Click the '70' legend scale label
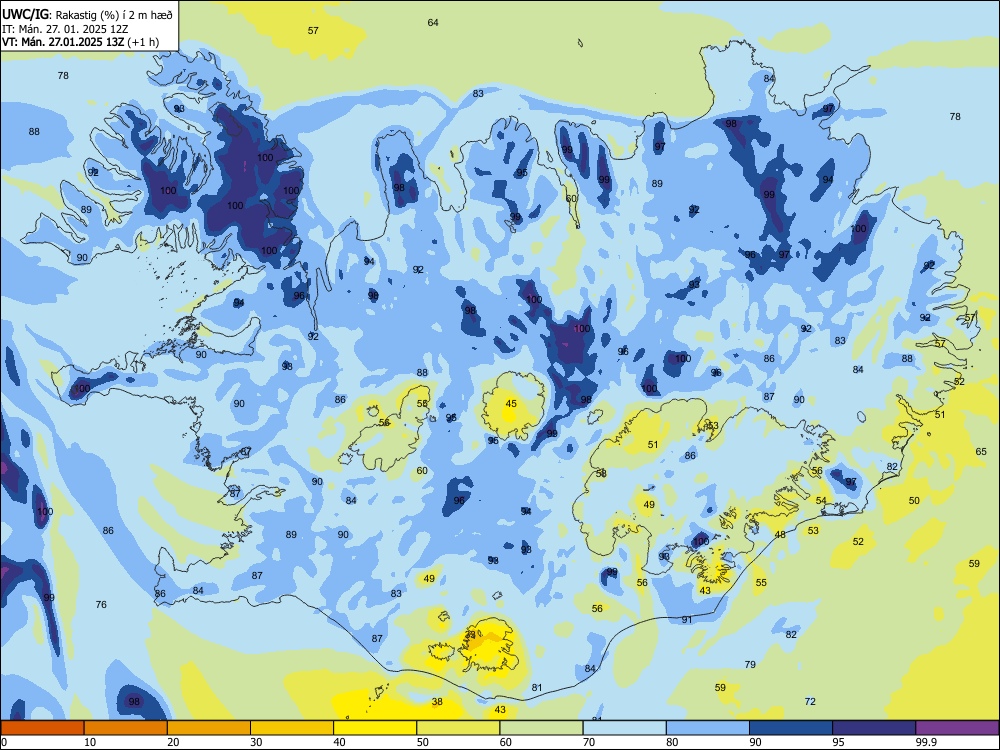The width and height of the screenshot is (1000, 750). click(x=589, y=742)
